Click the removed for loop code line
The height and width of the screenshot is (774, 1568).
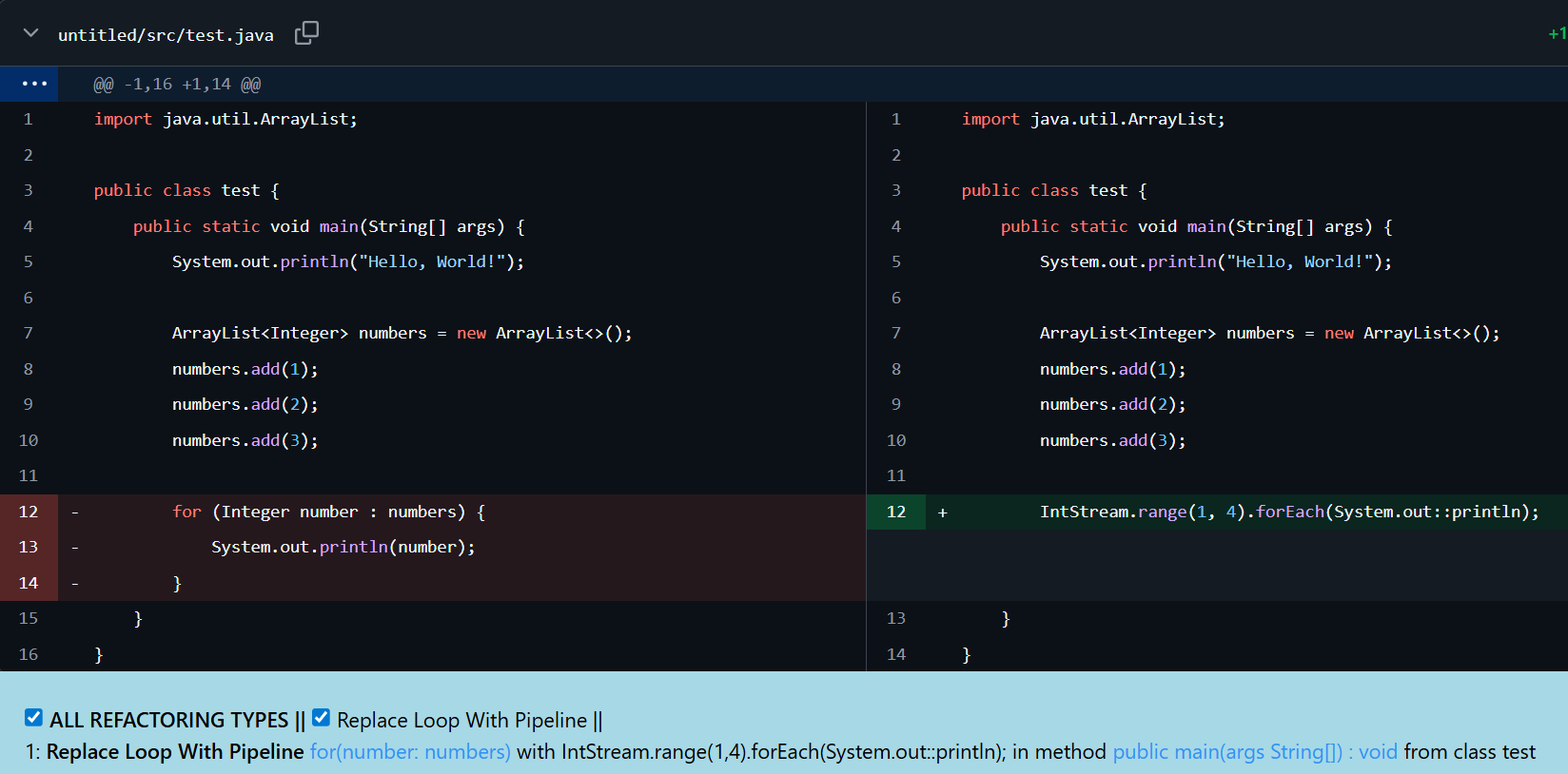328,513
